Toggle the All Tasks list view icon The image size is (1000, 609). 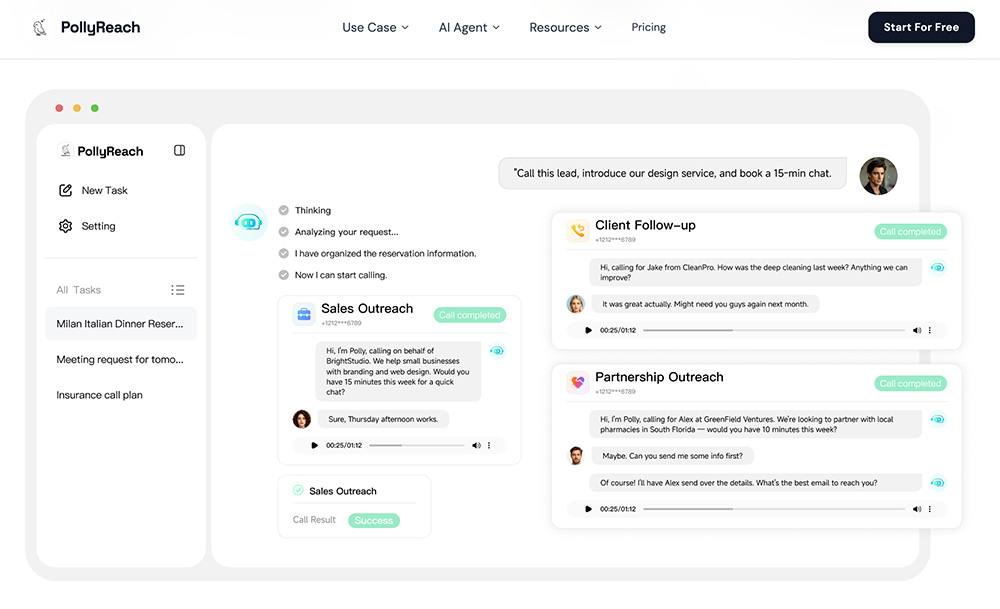pyautogui.click(x=178, y=290)
